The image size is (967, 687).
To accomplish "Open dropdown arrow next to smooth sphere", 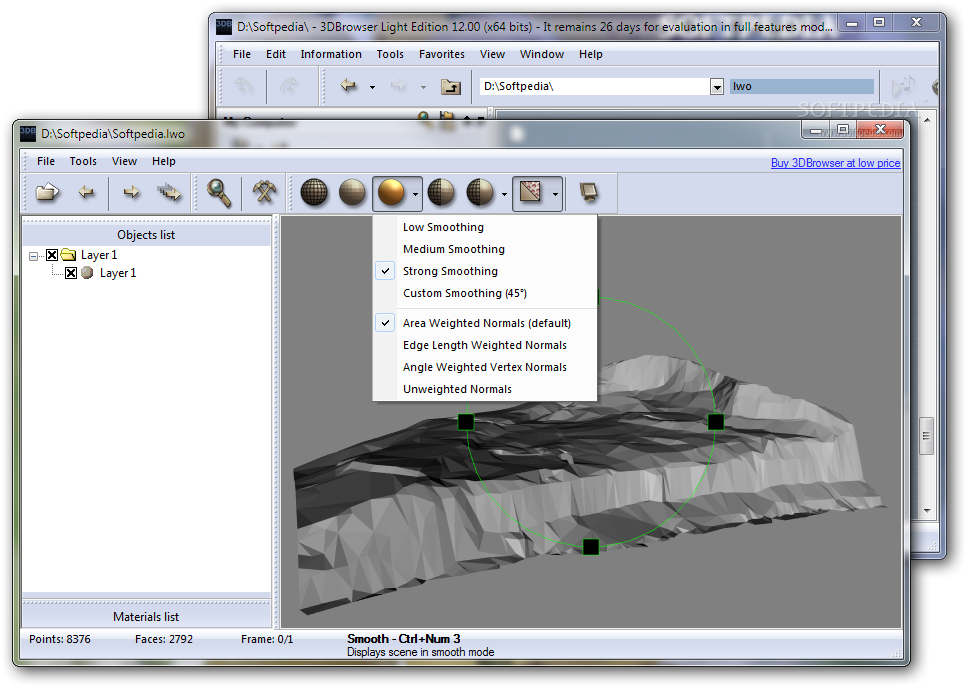I will coord(415,194).
